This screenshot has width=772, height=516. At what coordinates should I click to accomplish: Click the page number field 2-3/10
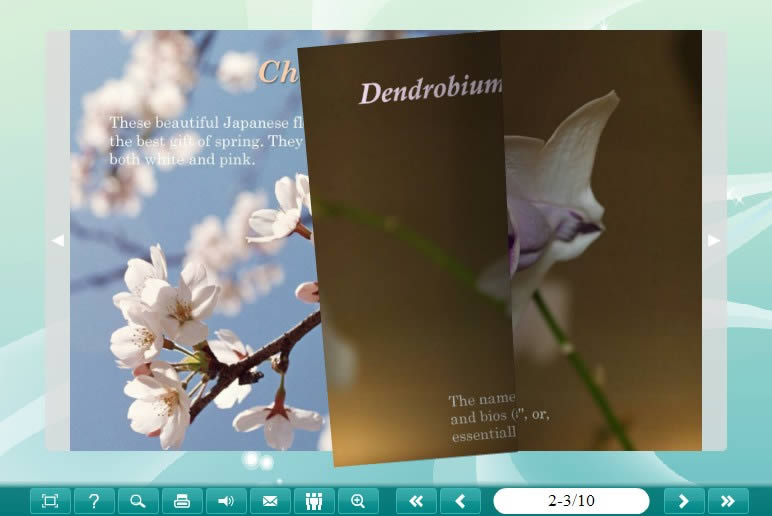(571, 501)
